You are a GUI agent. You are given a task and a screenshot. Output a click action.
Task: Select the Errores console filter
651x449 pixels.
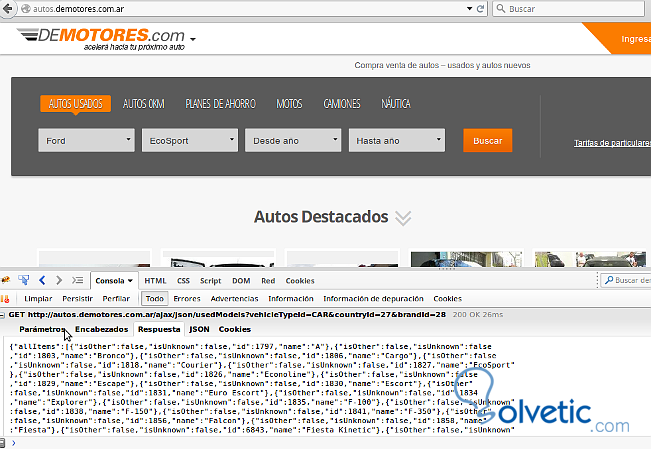tap(187, 299)
